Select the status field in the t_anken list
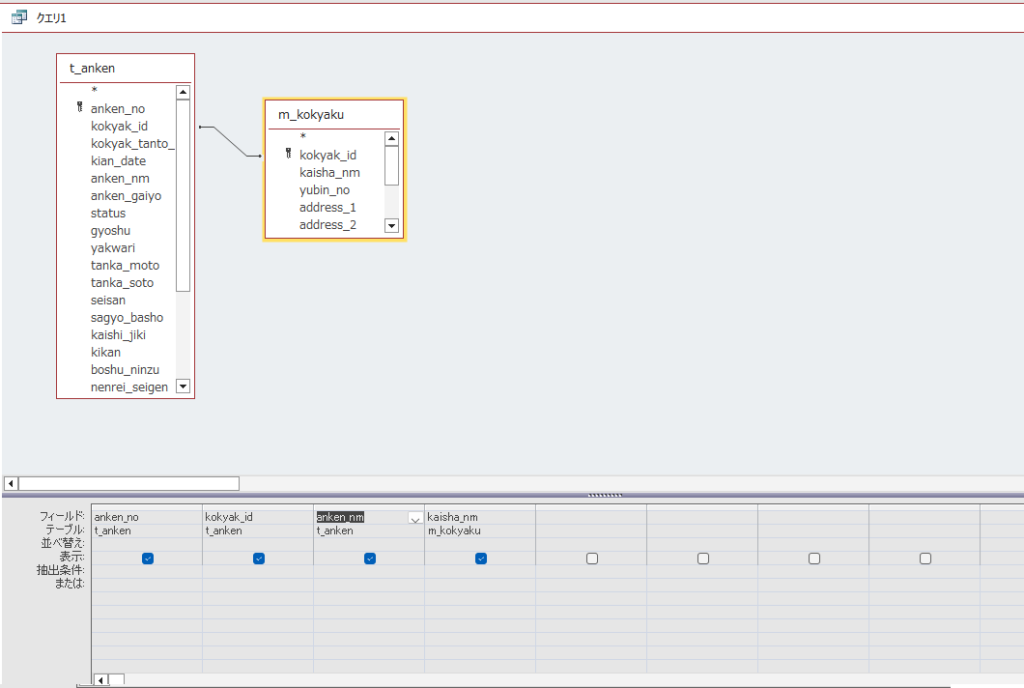The image size is (1024, 688). (x=108, y=213)
